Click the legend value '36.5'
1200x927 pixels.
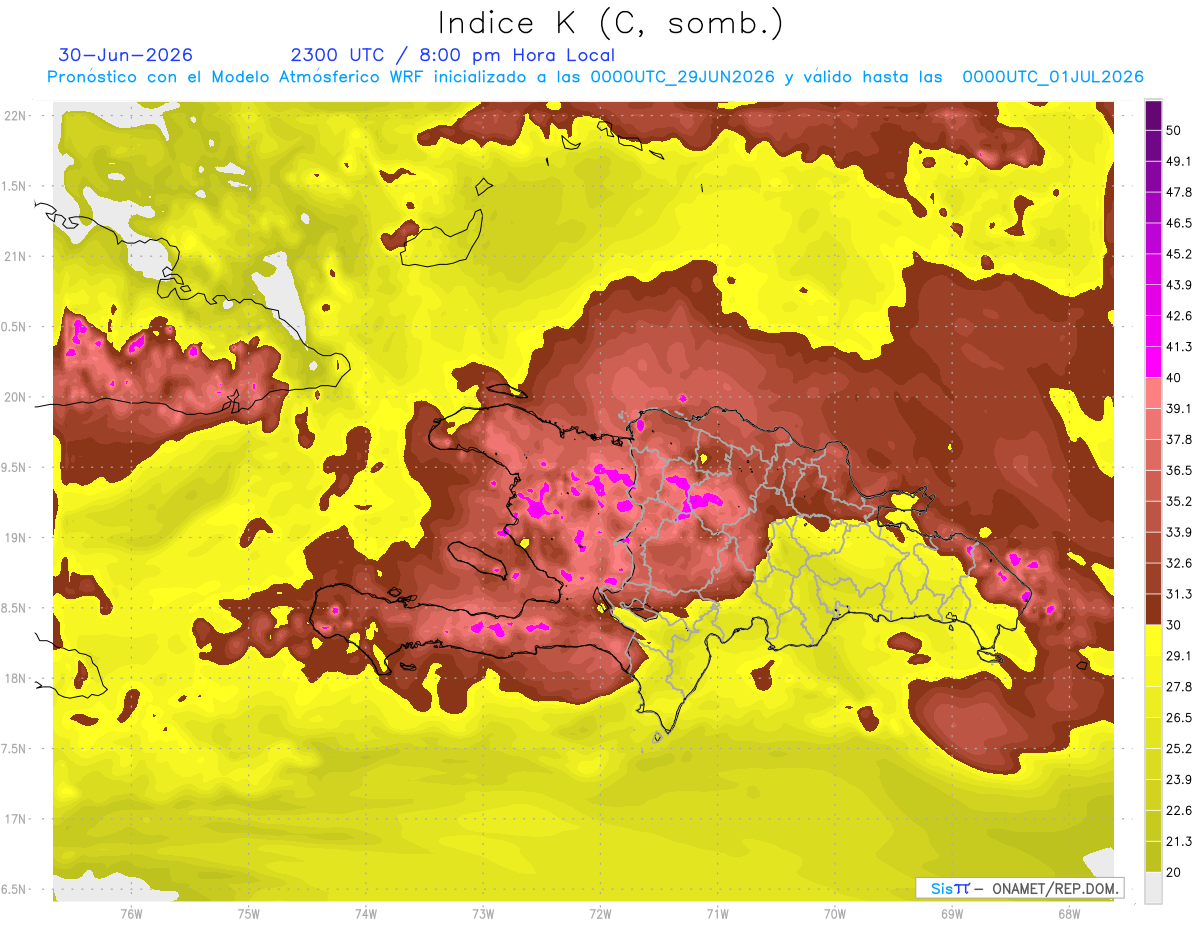(x=1180, y=470)
